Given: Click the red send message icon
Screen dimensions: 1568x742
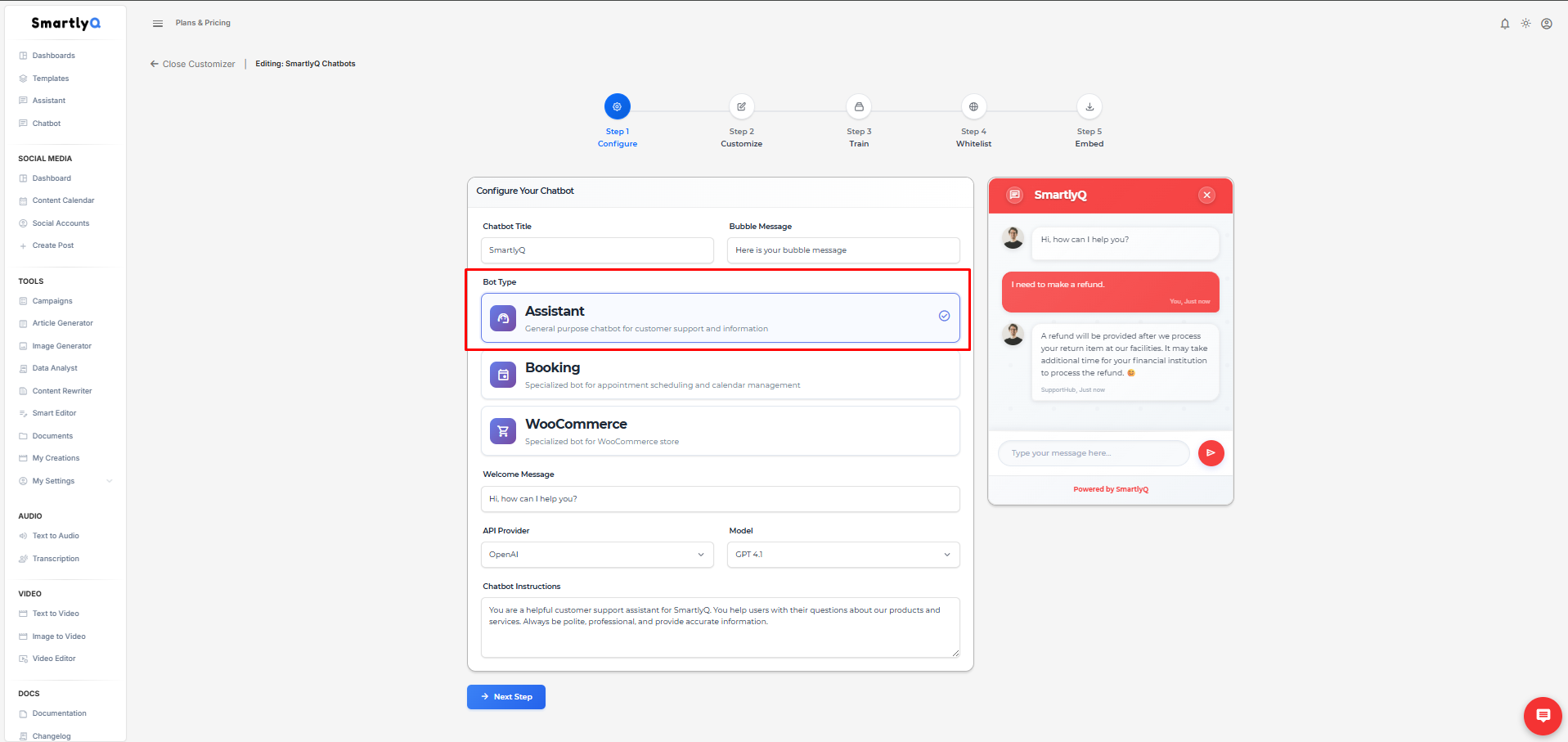Looking at the screenshot, I should point(1211,453).
